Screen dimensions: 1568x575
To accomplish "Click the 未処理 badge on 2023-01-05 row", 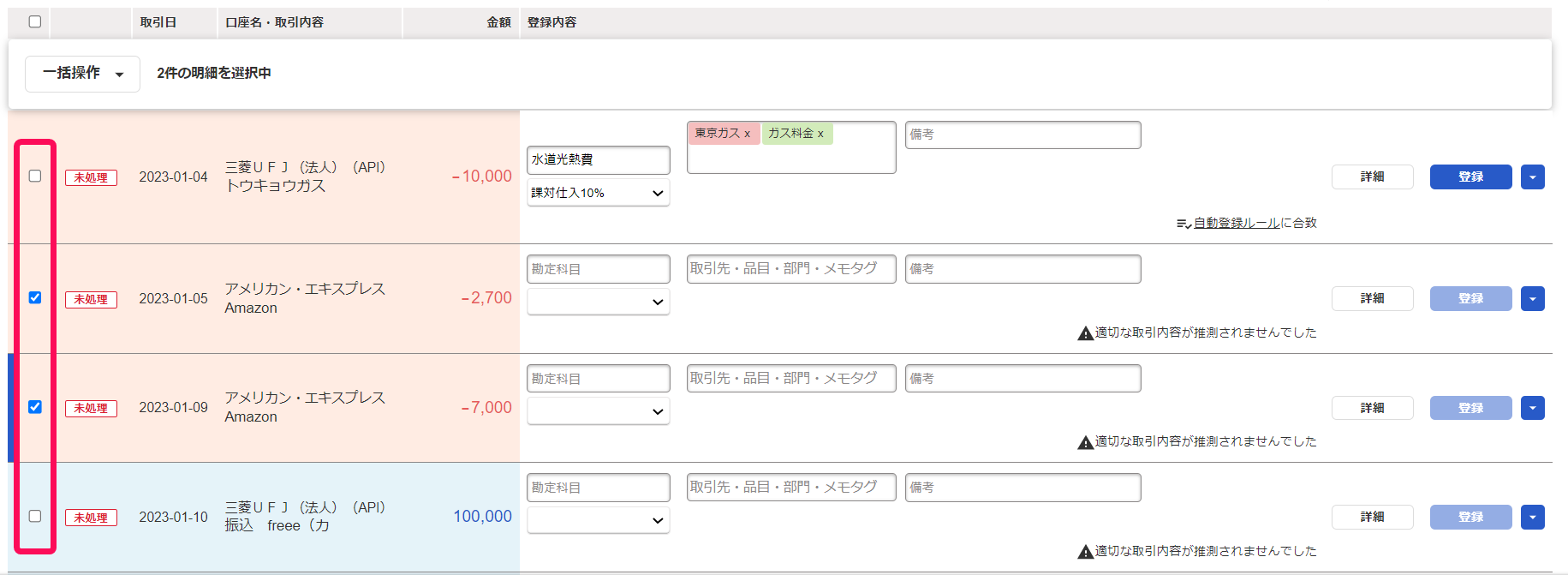I will coord(91,300).
